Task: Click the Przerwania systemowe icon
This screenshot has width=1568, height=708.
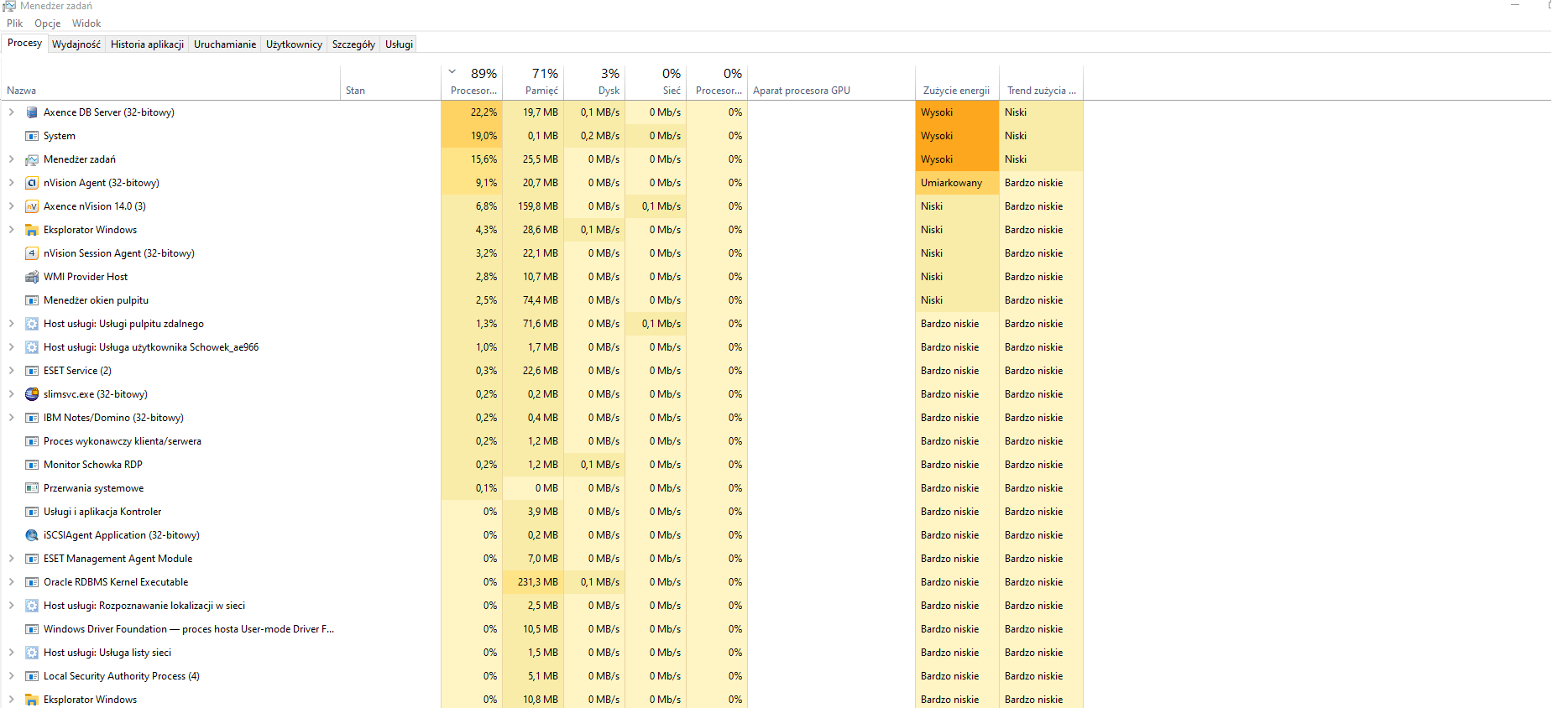Action: 32,488
